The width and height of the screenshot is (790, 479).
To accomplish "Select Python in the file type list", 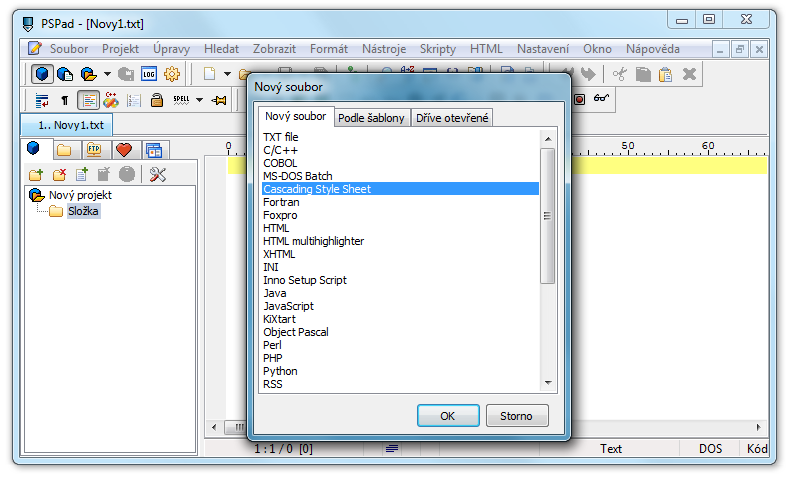I will (280, 371).
